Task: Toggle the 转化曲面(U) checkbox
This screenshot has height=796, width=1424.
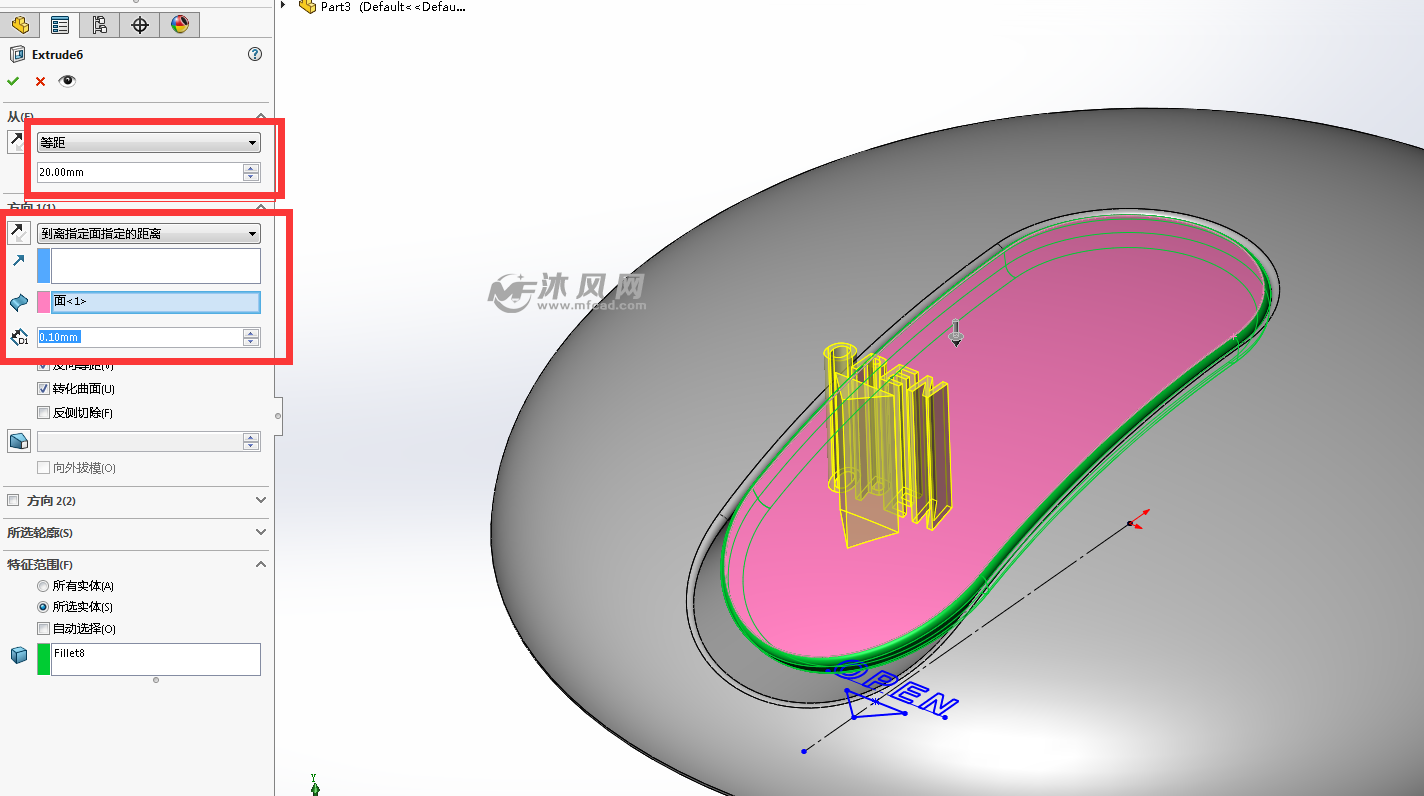Action: click(x=43, y=389)
